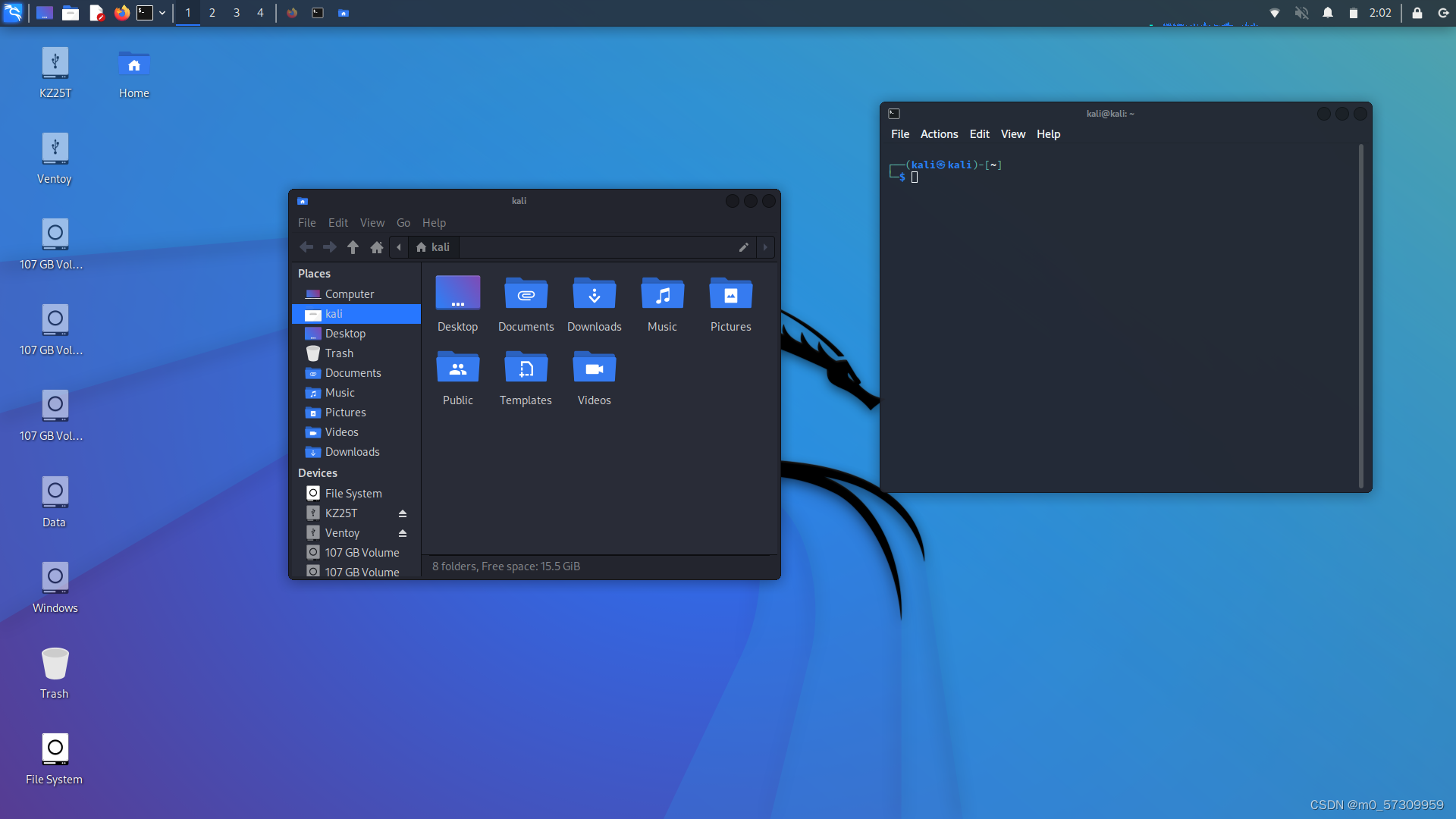The height and width of the screenshot is (819, 1456).
Task: Click the parent folder up arrow
Action: 353,247
